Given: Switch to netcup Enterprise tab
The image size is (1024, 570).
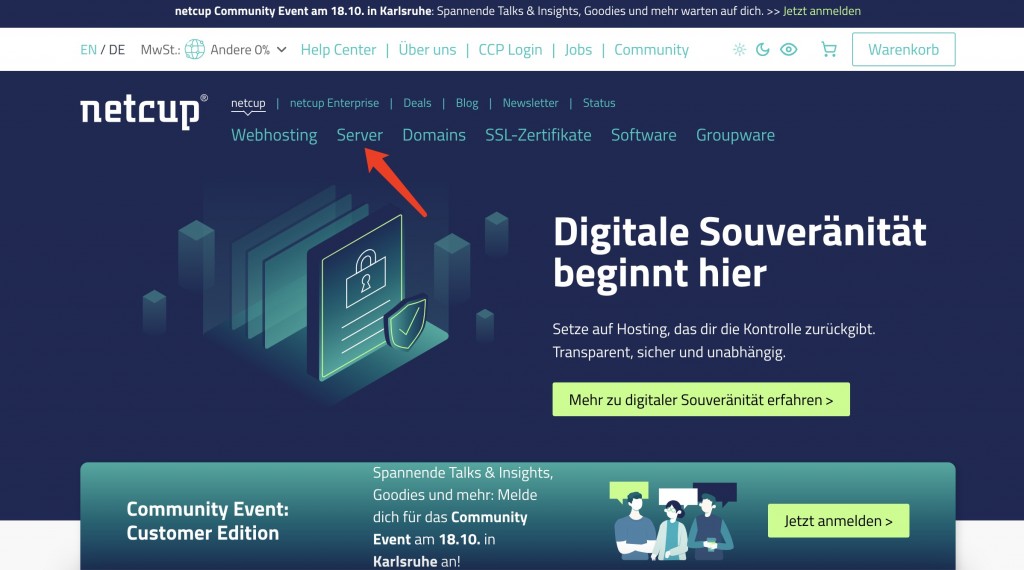Looking at the screenshot, I should coord(334,103).
